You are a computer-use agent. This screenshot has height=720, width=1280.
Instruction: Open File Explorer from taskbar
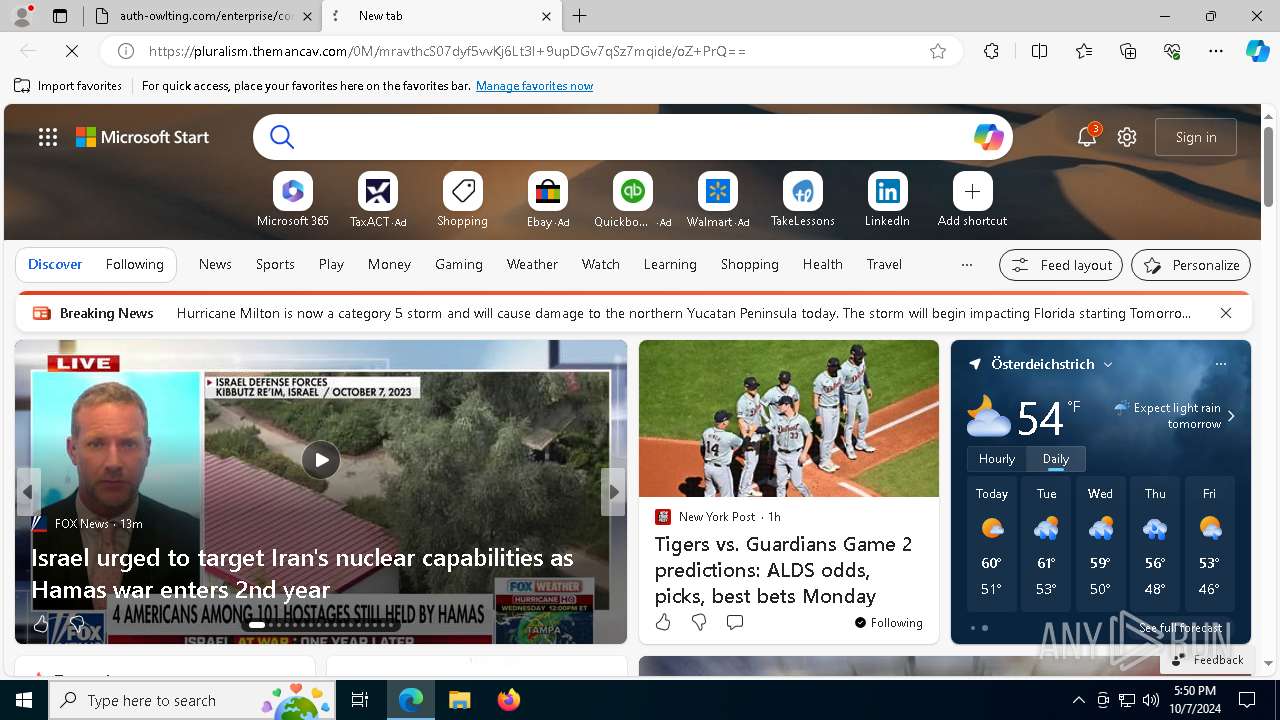(x=459, y=700)
